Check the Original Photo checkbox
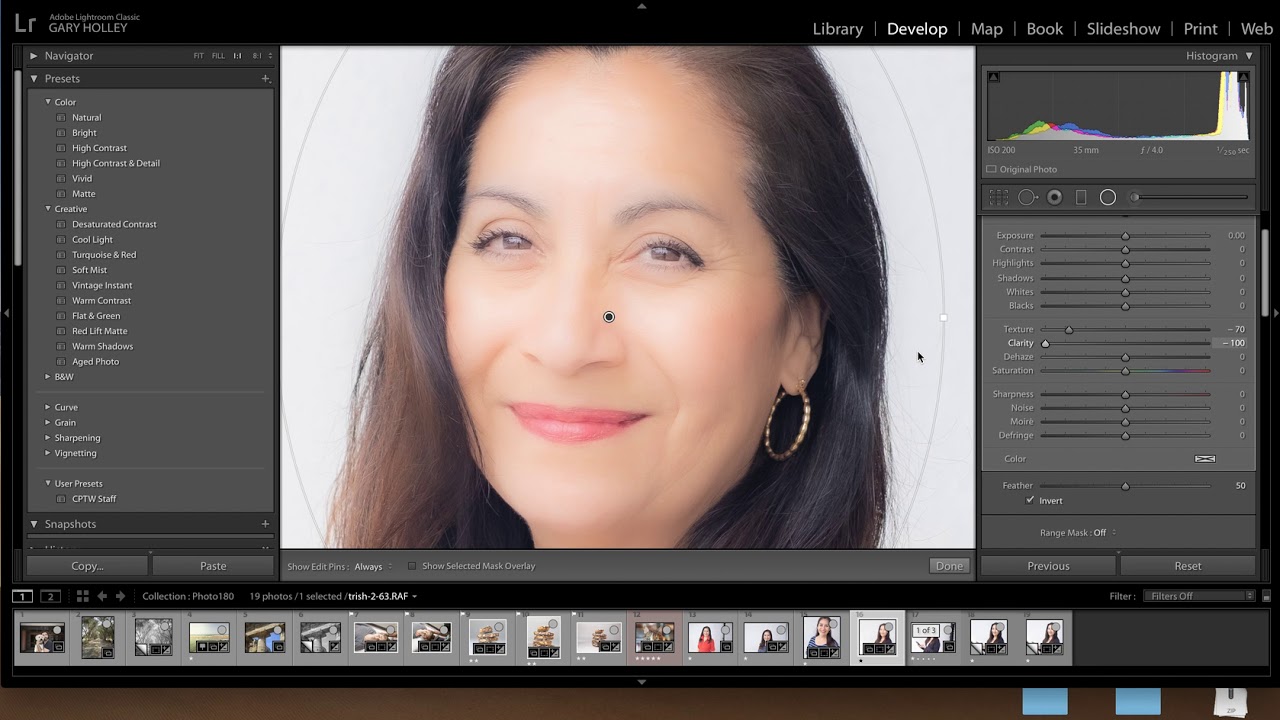The width and height of the screenshot is (1280, 720). click(x=992, y=170)
